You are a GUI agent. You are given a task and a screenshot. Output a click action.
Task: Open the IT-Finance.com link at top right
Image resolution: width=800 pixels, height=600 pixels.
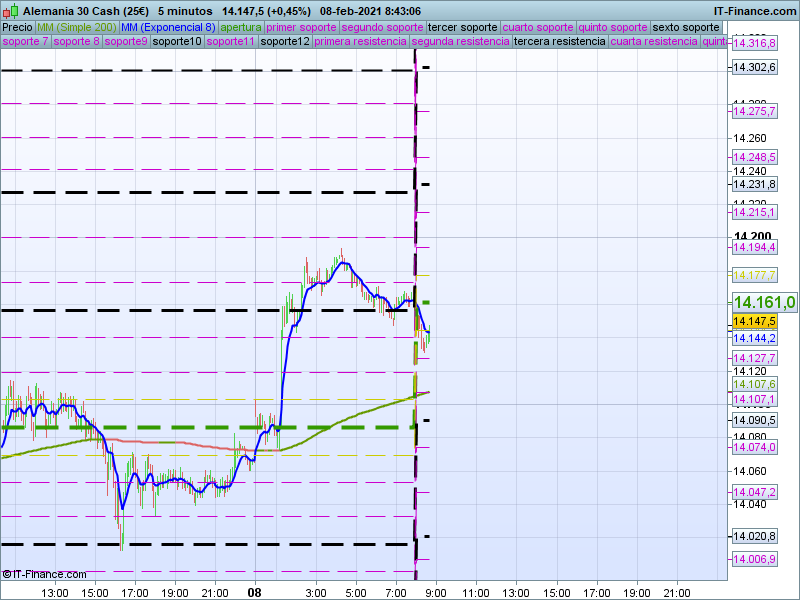pos(755,10)
